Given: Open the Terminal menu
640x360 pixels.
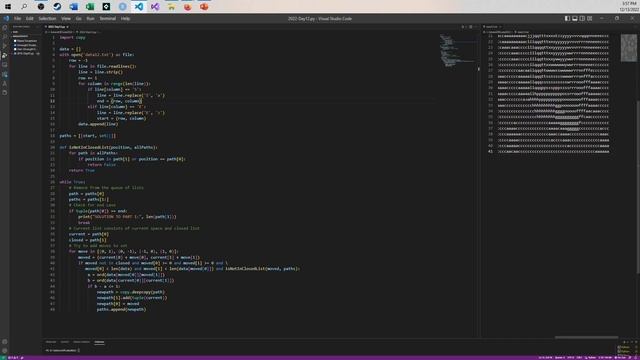Looking at the screenshot, I should click(x=108, y=18).
